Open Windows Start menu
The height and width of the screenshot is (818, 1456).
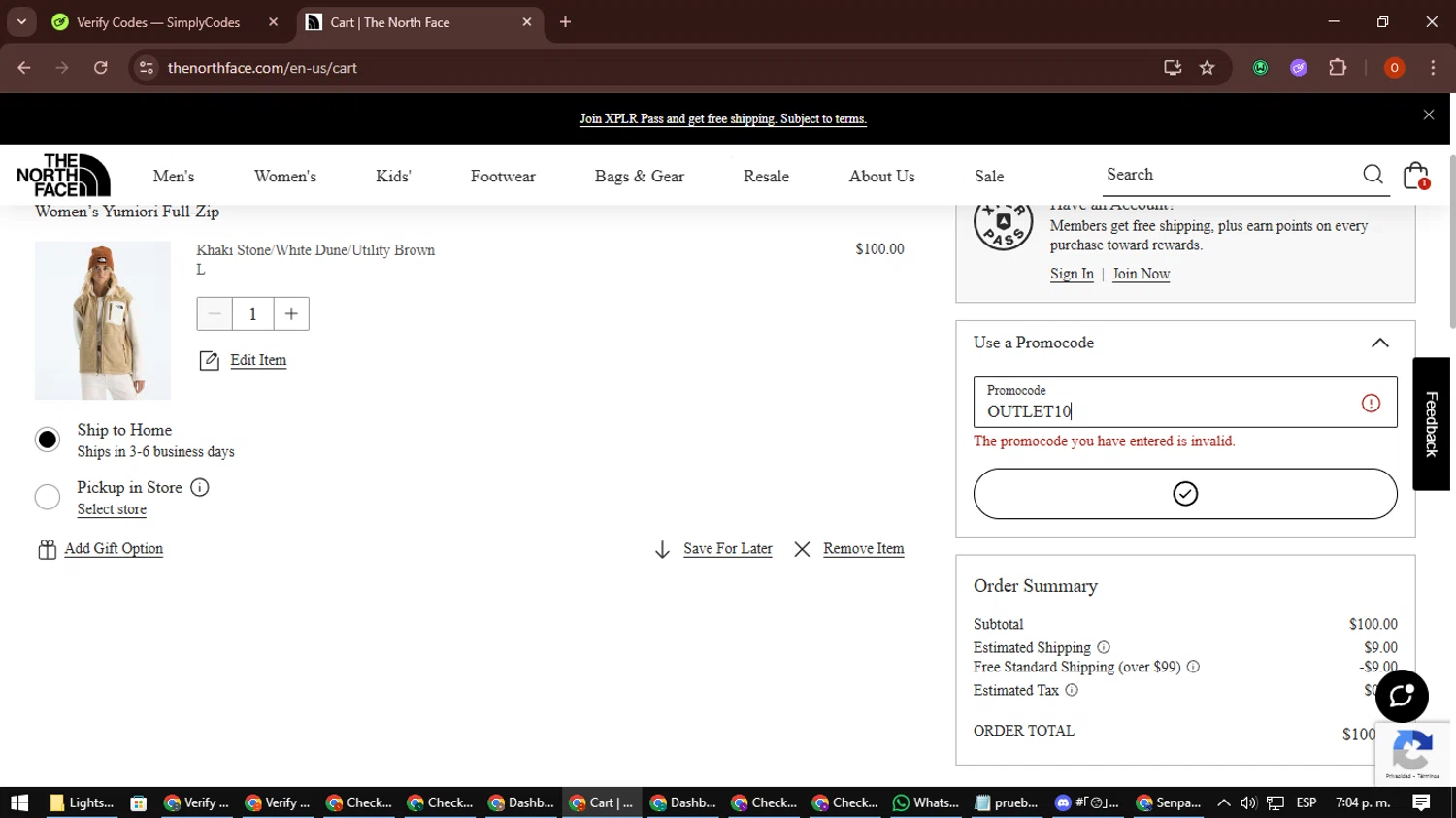pyautogui.click(x=19, y=802)
